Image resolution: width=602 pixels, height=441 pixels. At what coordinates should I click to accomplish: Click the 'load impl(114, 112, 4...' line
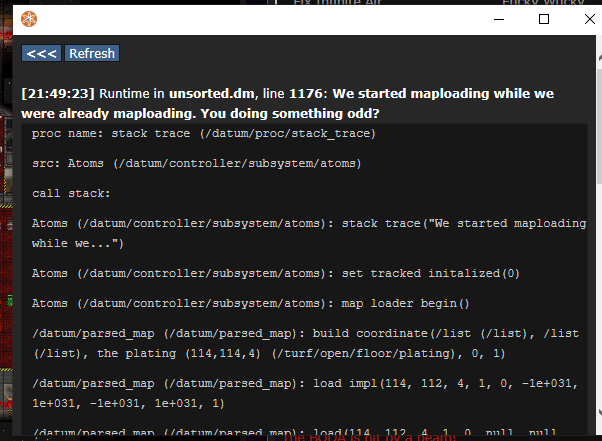[x=305, y=393]
